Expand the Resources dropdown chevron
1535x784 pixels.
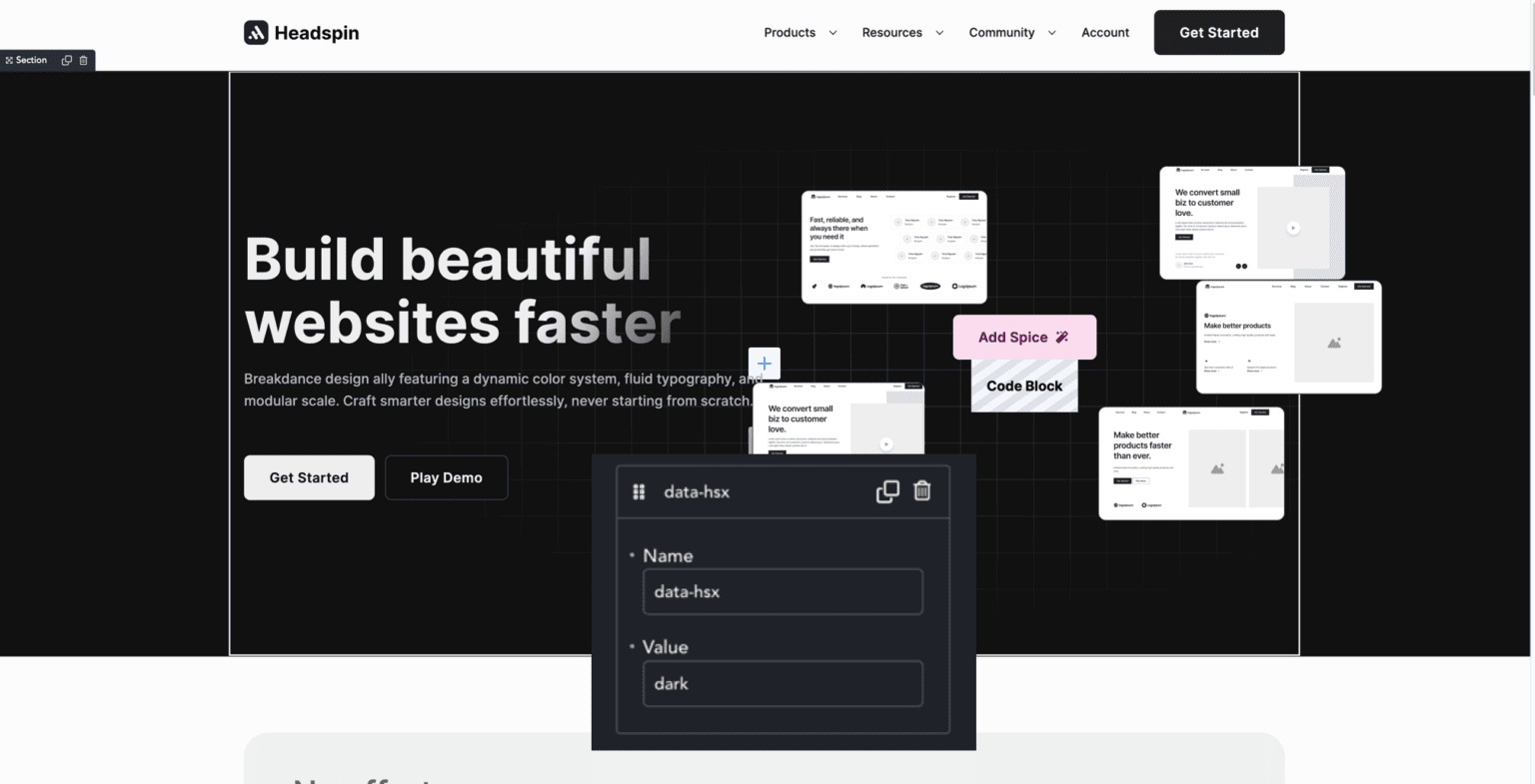tap(939, 33)
